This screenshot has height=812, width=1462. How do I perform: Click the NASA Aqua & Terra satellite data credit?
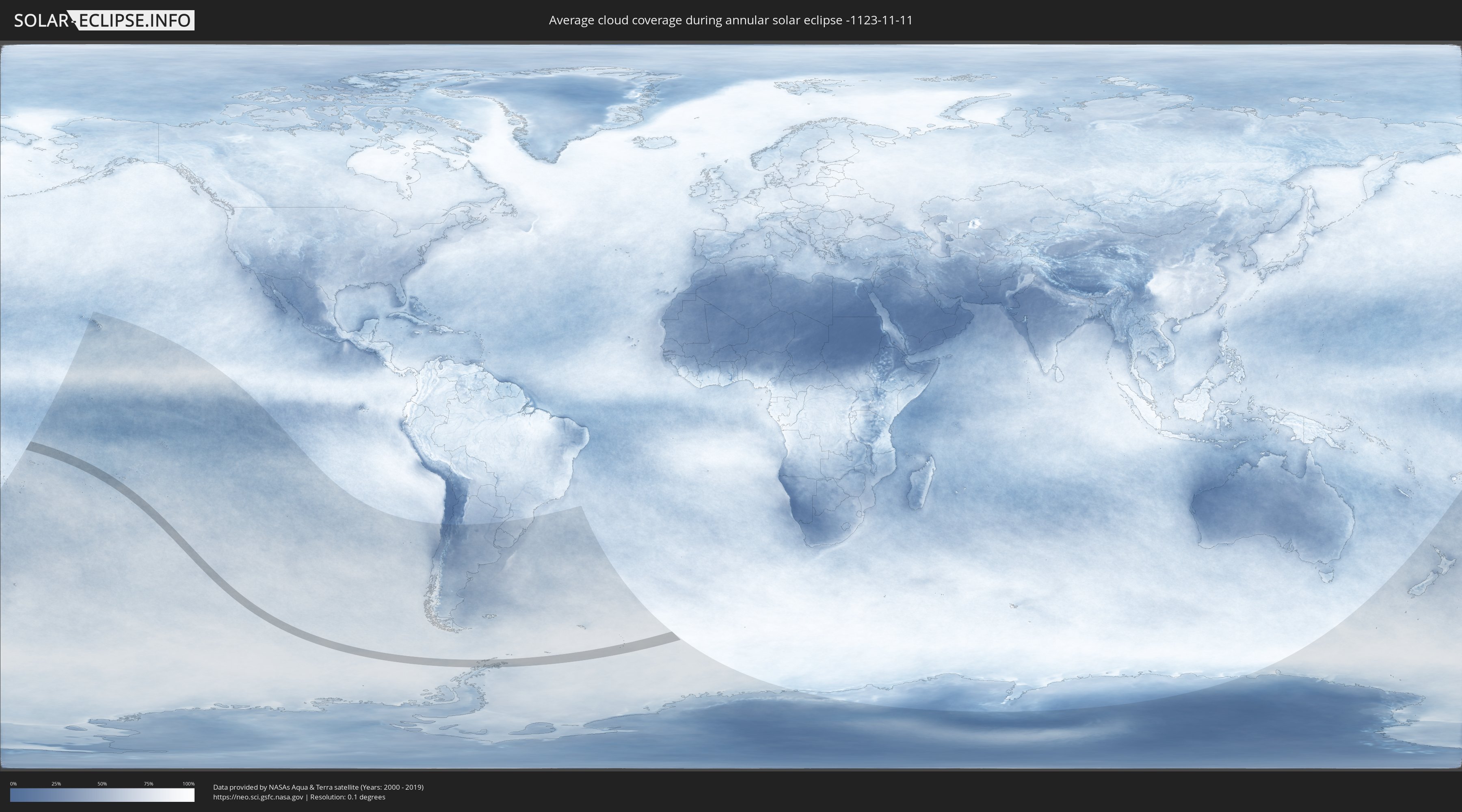click(x=318, y=787)
